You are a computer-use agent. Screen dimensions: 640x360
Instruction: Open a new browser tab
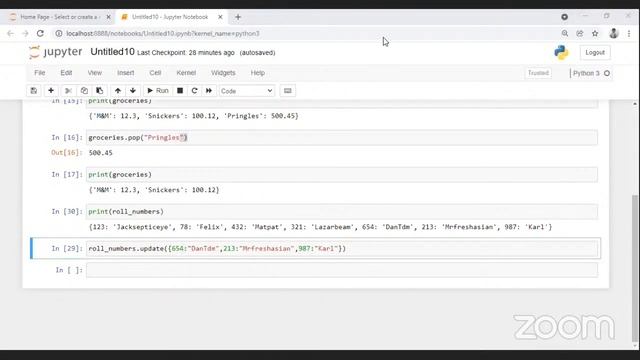point(238,17)
